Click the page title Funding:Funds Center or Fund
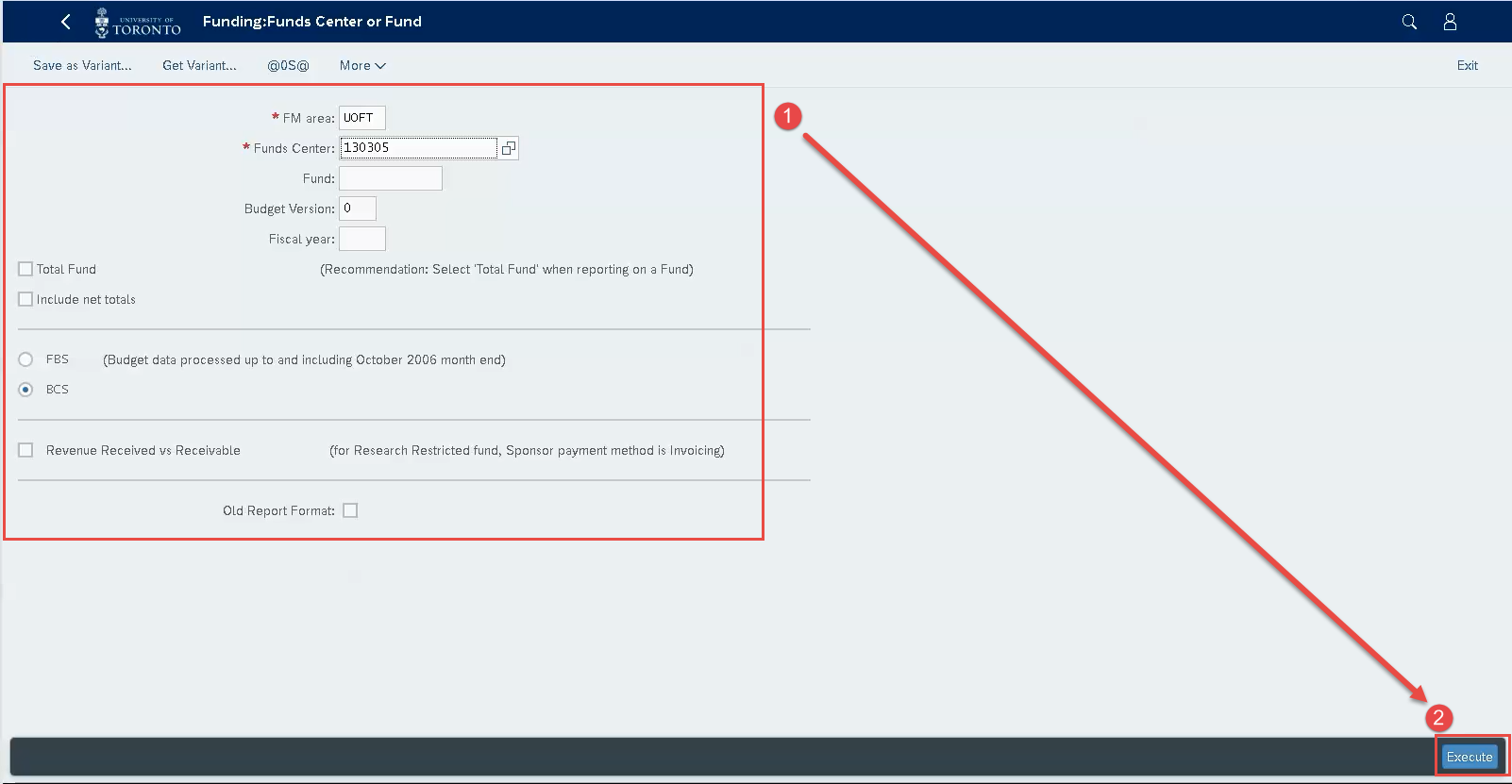1512x784 pixels. click(x=312, y=21)
